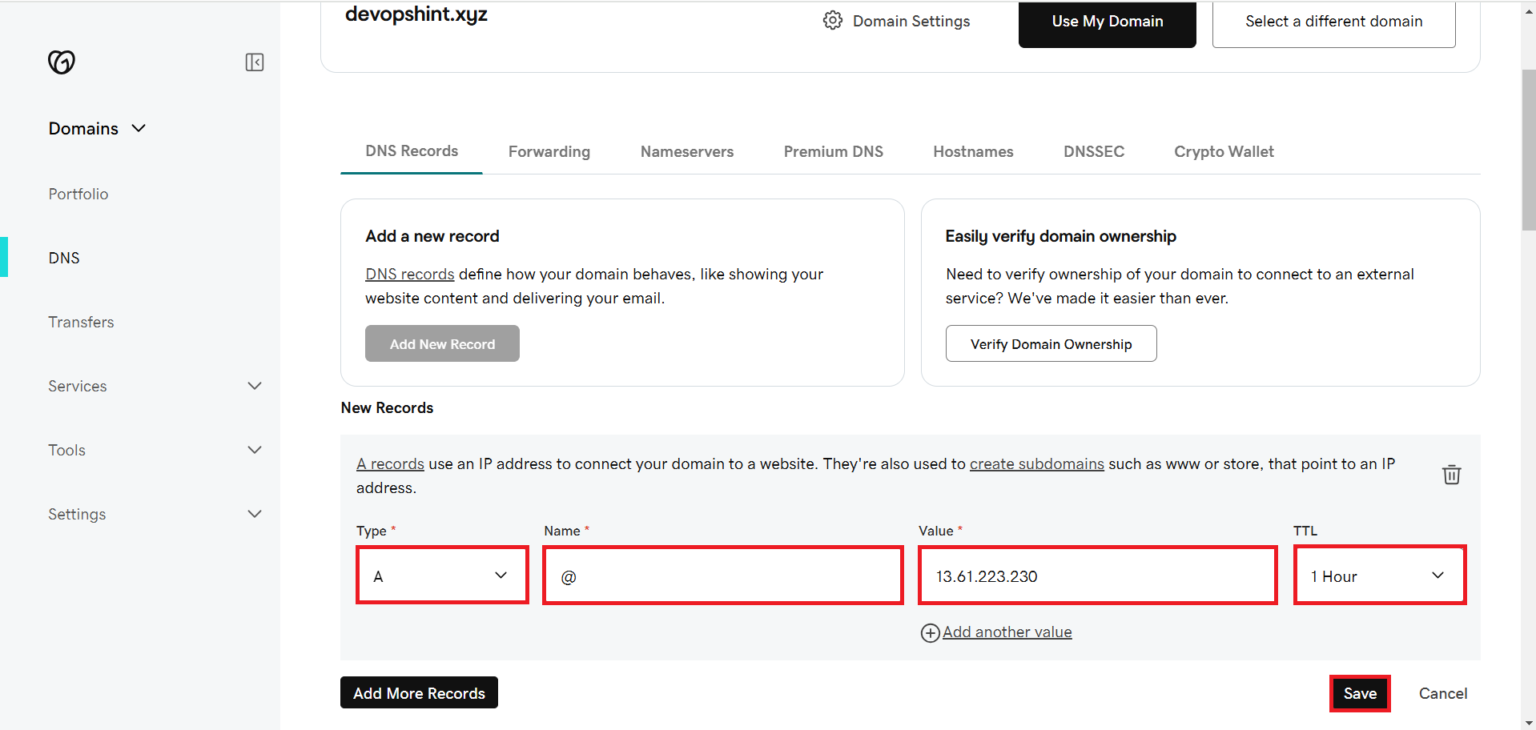Open the record Type dropdown
The image size is (1536, 730).
point(441,575)
